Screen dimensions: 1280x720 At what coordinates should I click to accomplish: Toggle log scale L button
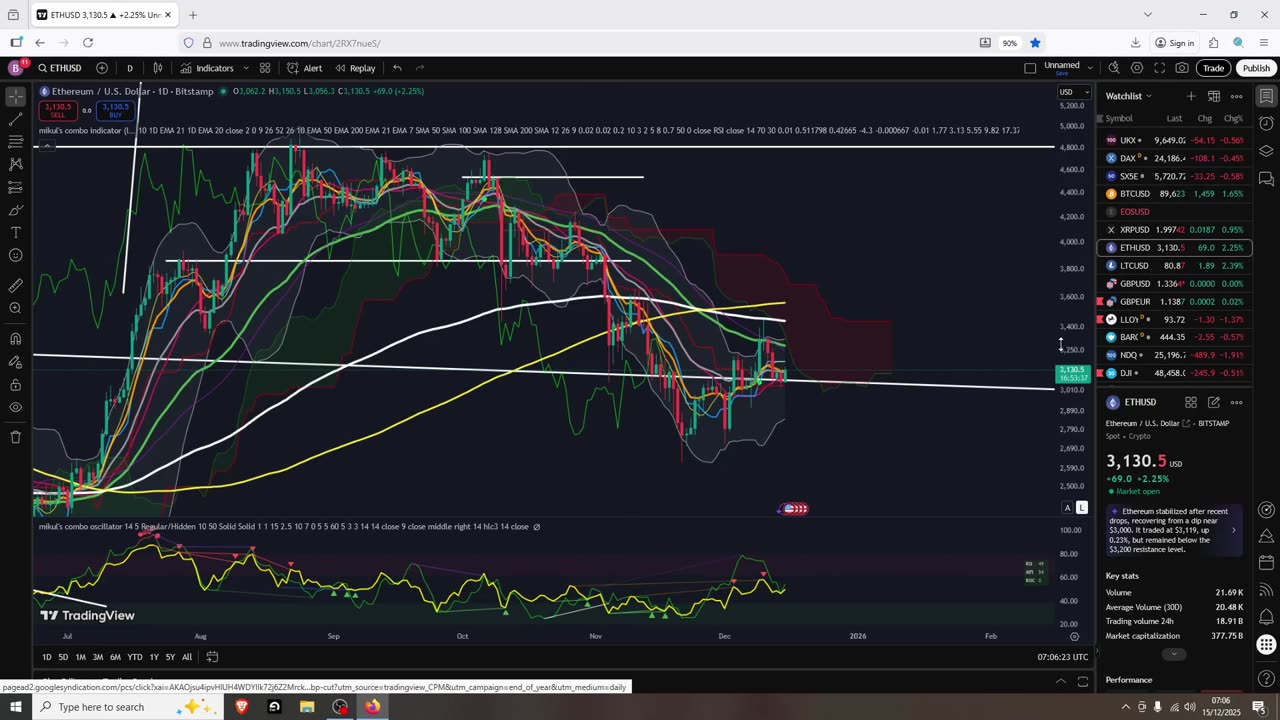[1081, 508]
